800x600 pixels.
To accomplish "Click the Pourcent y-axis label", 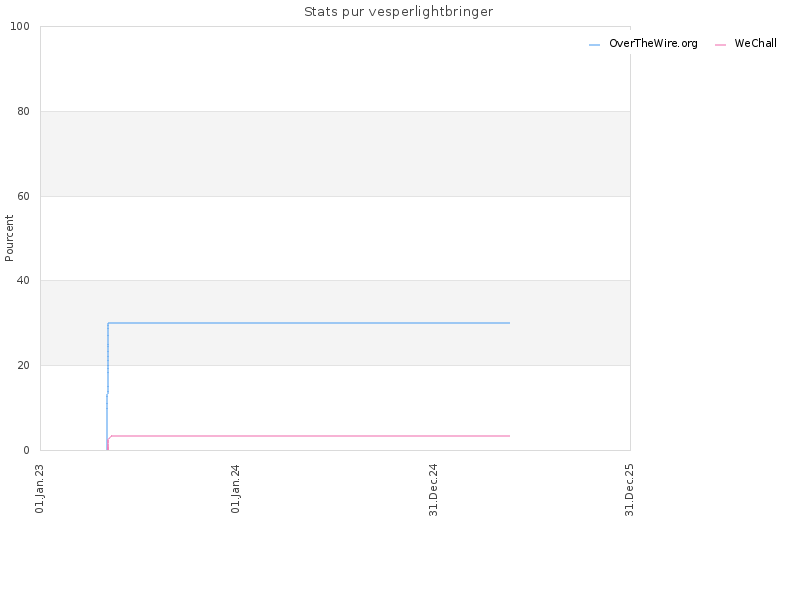I will pos(9,238).
